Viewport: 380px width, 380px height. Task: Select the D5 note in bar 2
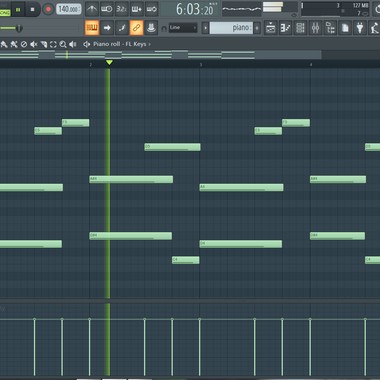(172, 147)
